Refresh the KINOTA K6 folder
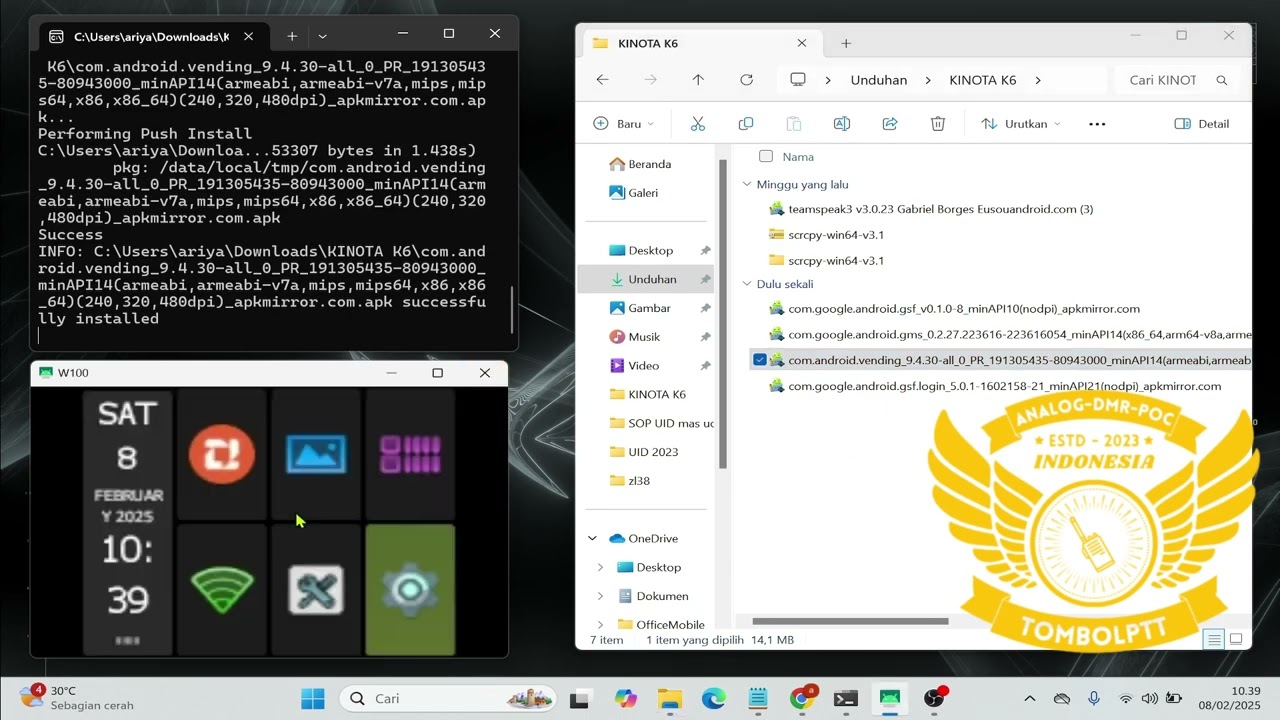The image size is (1280, 720). [746, 80]
